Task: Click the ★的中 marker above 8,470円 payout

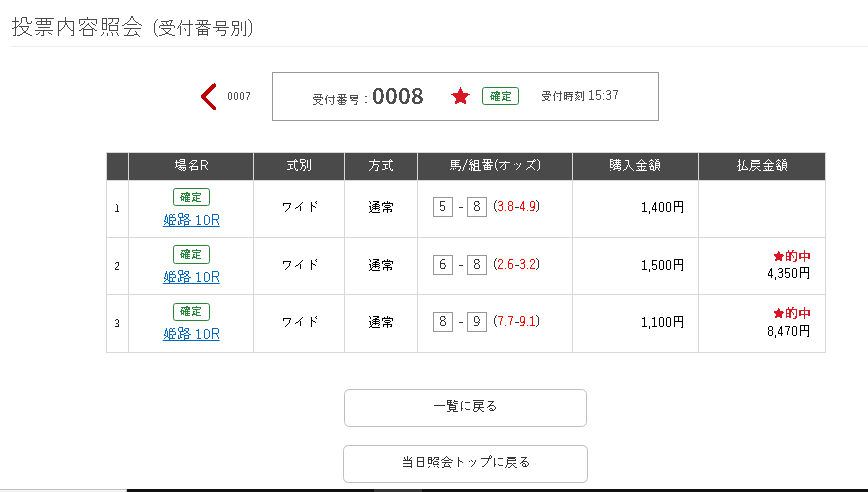Action: 792,313
